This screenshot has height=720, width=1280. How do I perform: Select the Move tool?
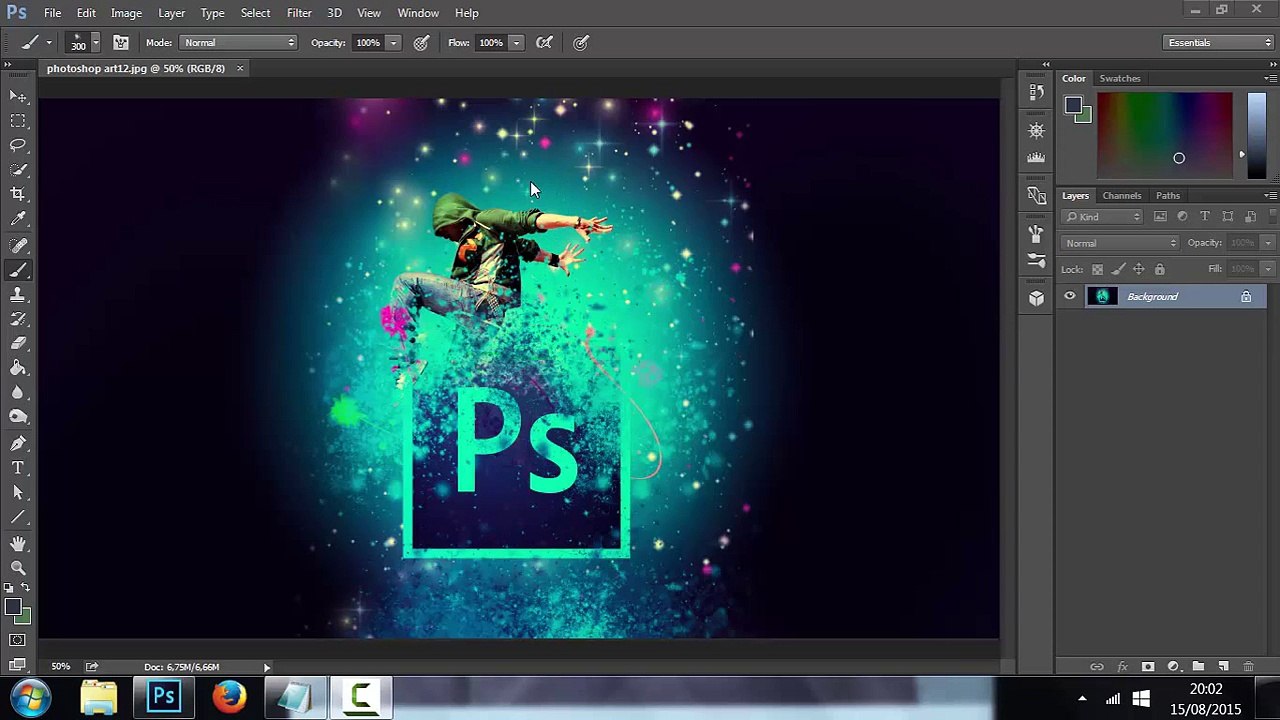[x=18, y=96]
